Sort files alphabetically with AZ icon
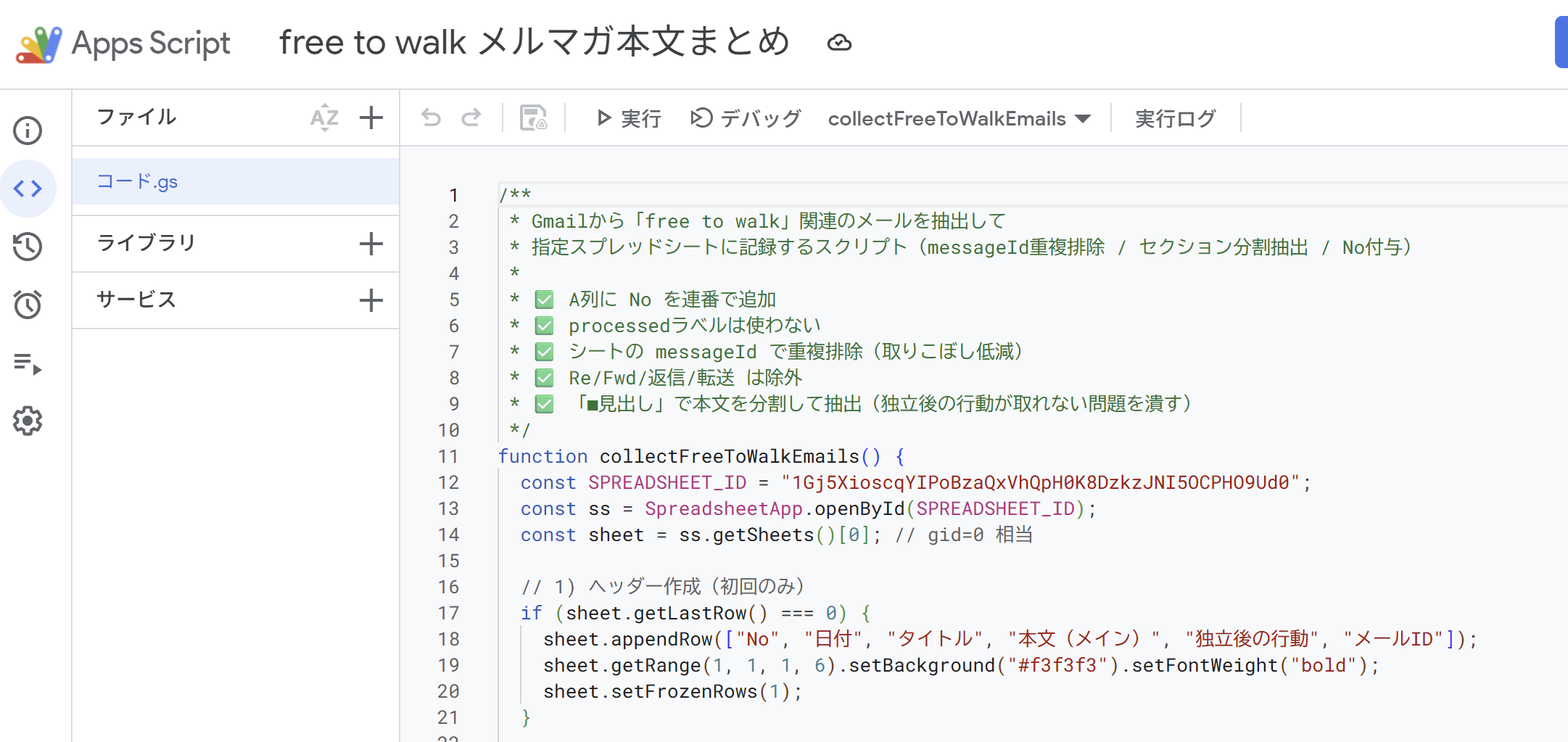The height and width of the screenshot is (742, 1568). (x=324, y=118)
